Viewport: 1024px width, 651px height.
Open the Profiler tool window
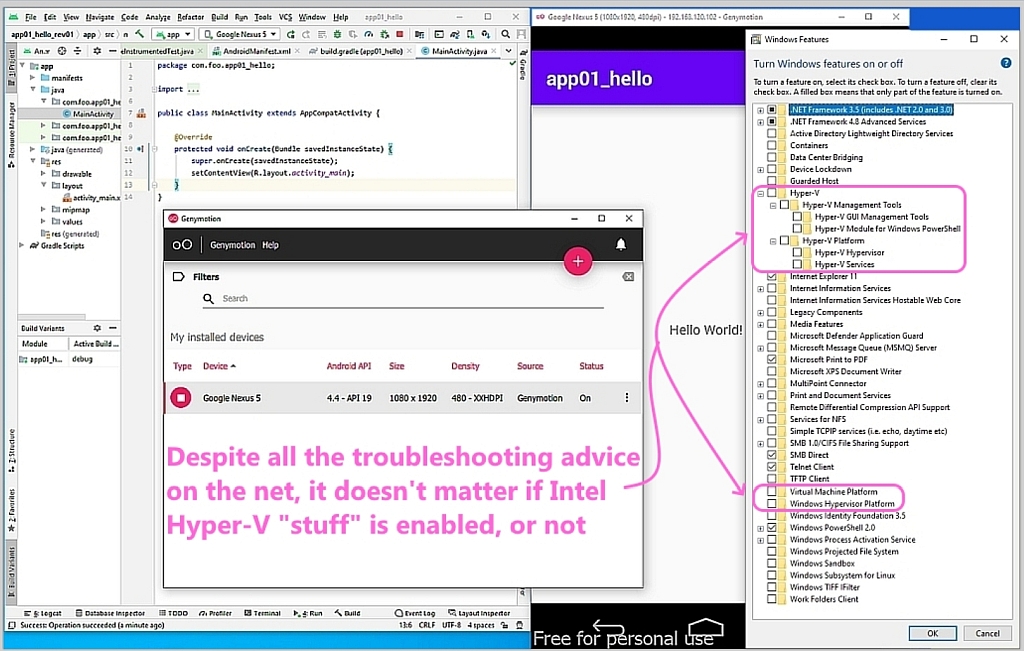216,613
